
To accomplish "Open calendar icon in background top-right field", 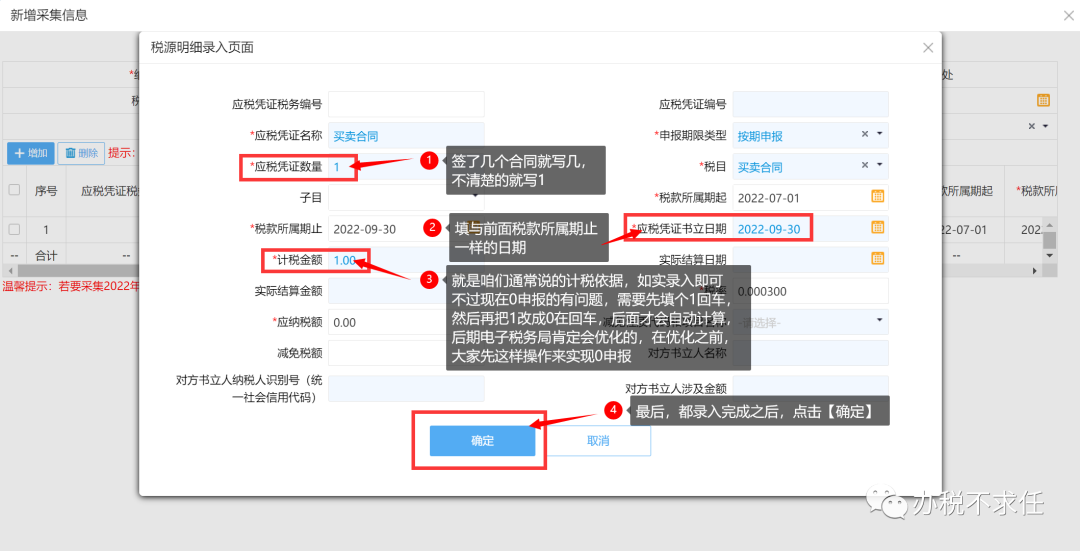I will 1043,100.
